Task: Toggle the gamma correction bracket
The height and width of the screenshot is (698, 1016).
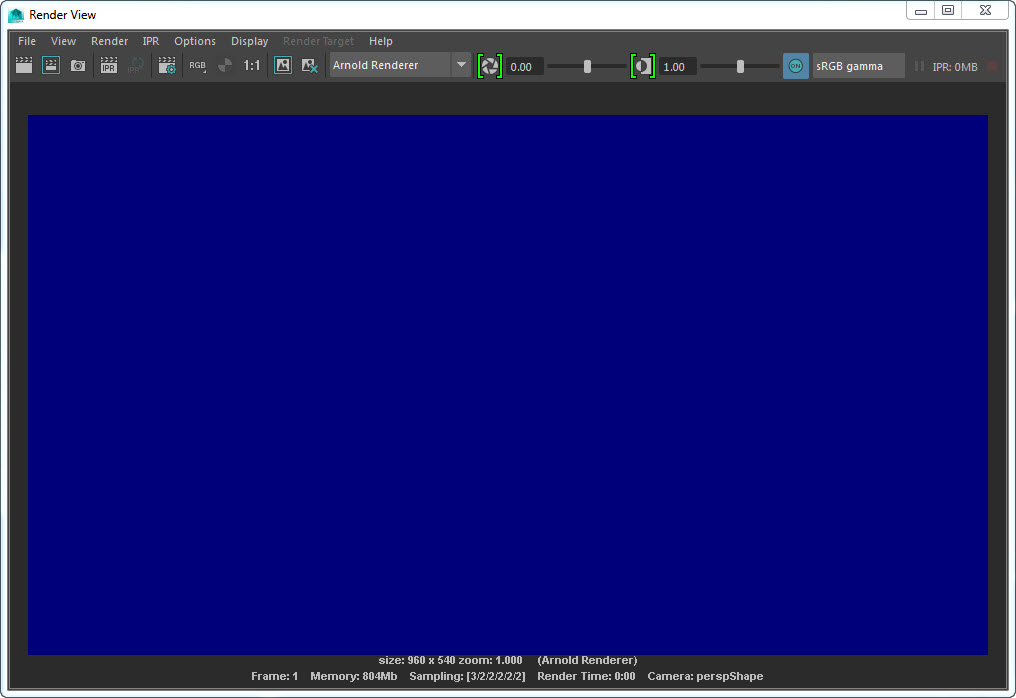Action: [x=643, y=65]
